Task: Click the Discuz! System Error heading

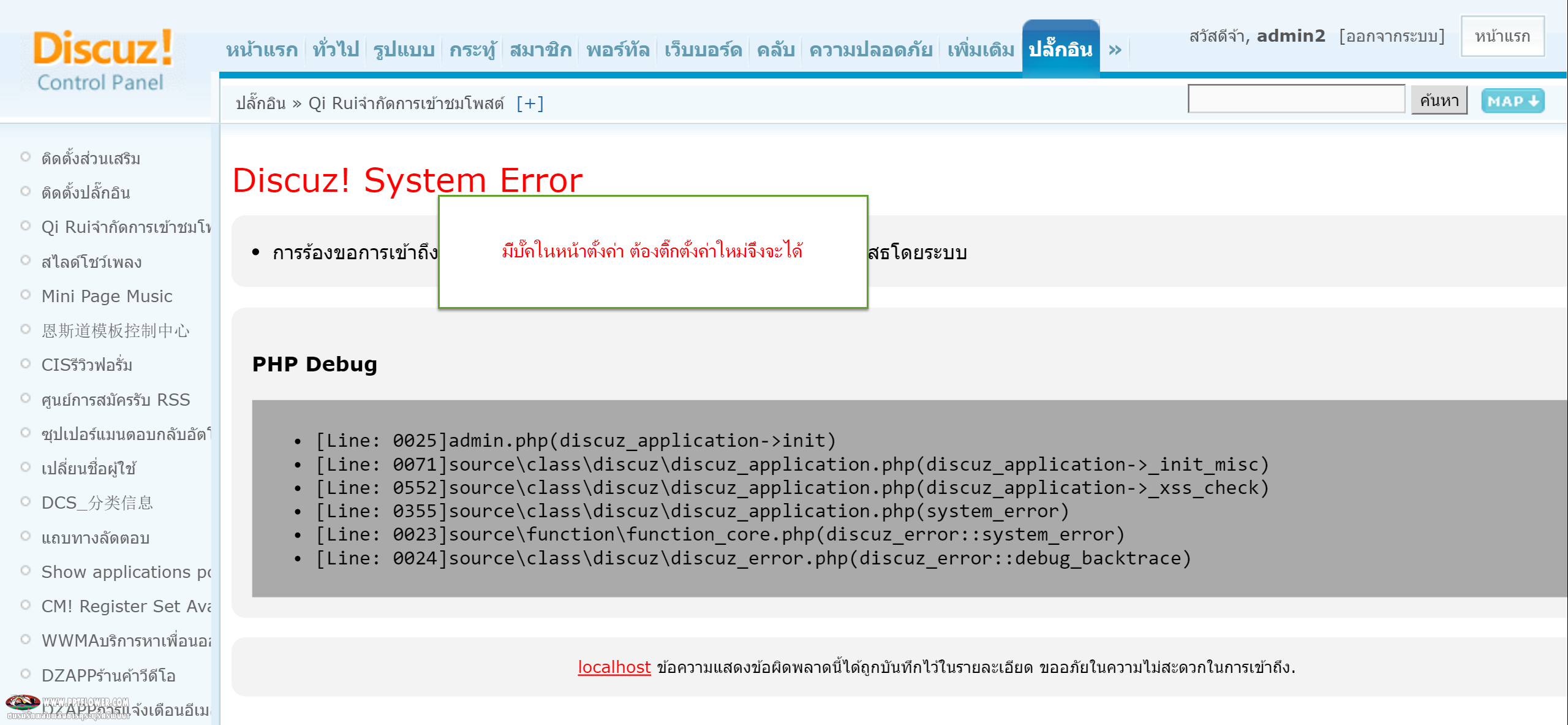Action: pyautogui.click(x=407, y=180)
